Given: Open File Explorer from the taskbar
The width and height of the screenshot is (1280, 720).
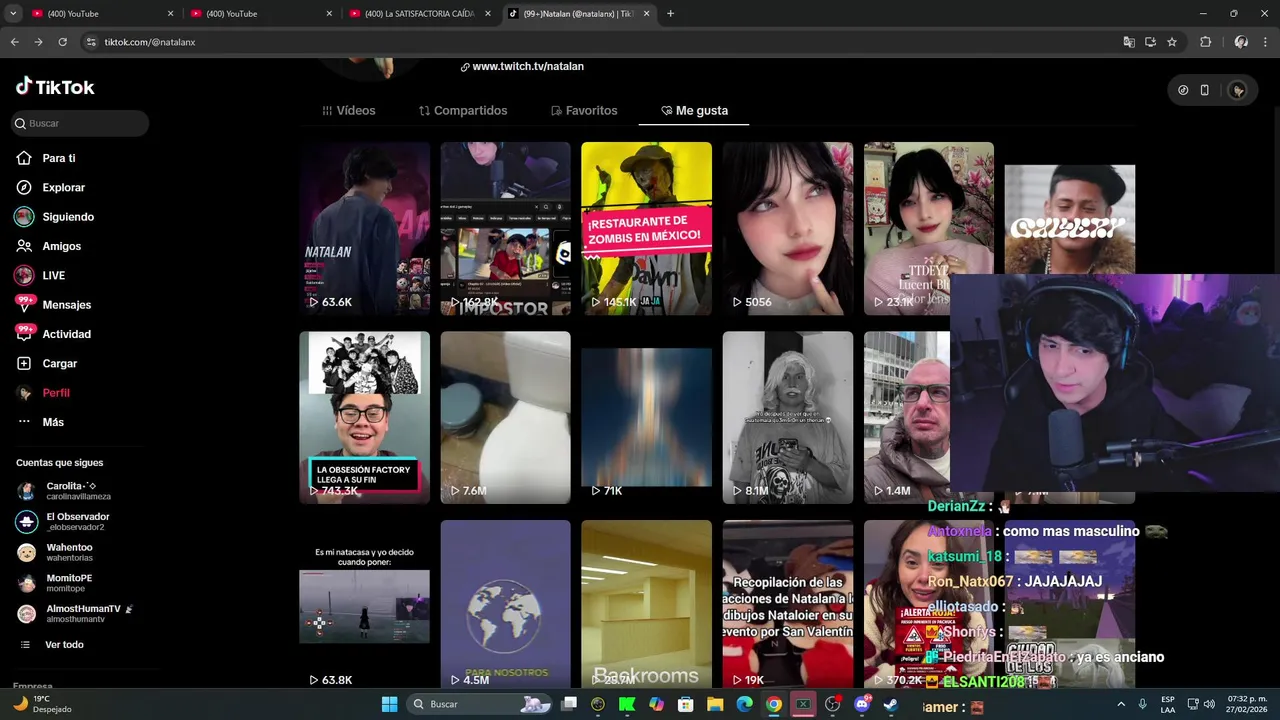Looking at the screenshot, I should pyautogui.click(x=715, y=704).
